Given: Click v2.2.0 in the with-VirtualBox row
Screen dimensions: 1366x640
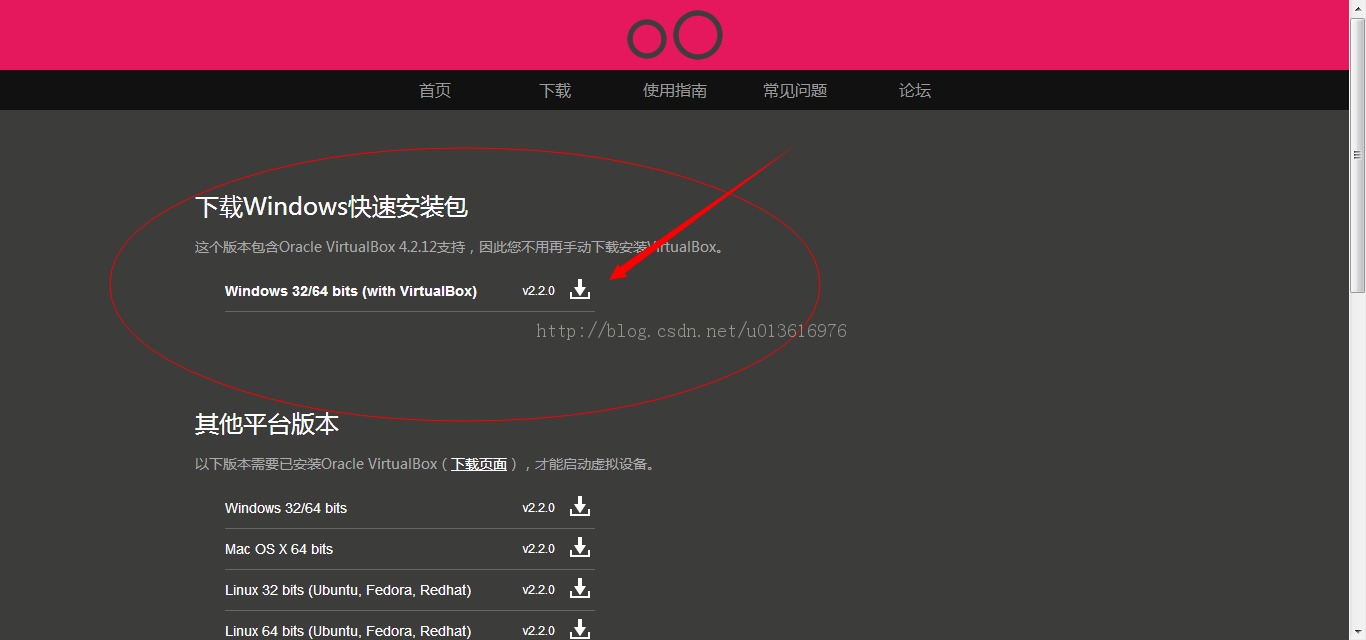Looking at the screenshot, I should [538, 291].
